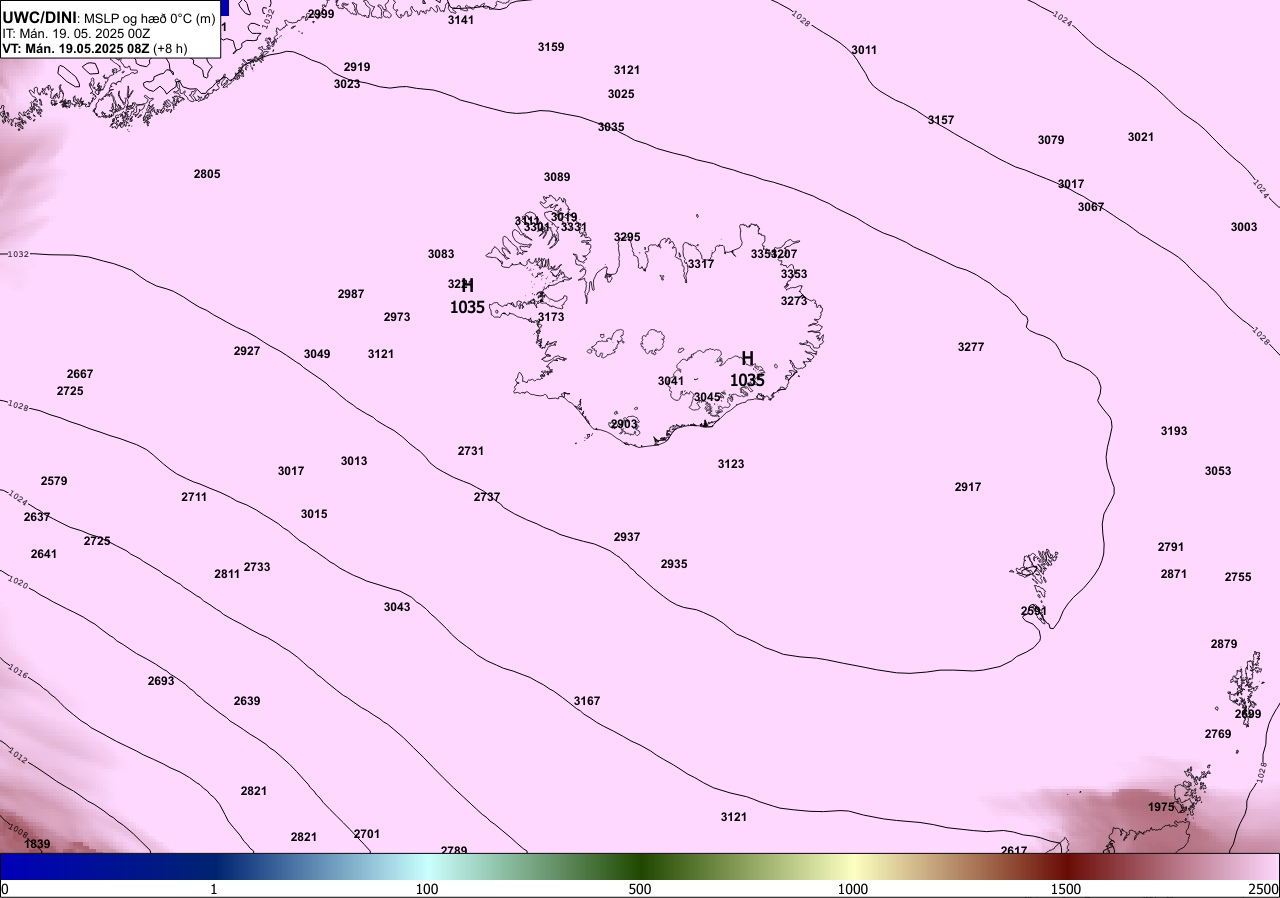Click the 3015 height value

(x=314, y=514)
